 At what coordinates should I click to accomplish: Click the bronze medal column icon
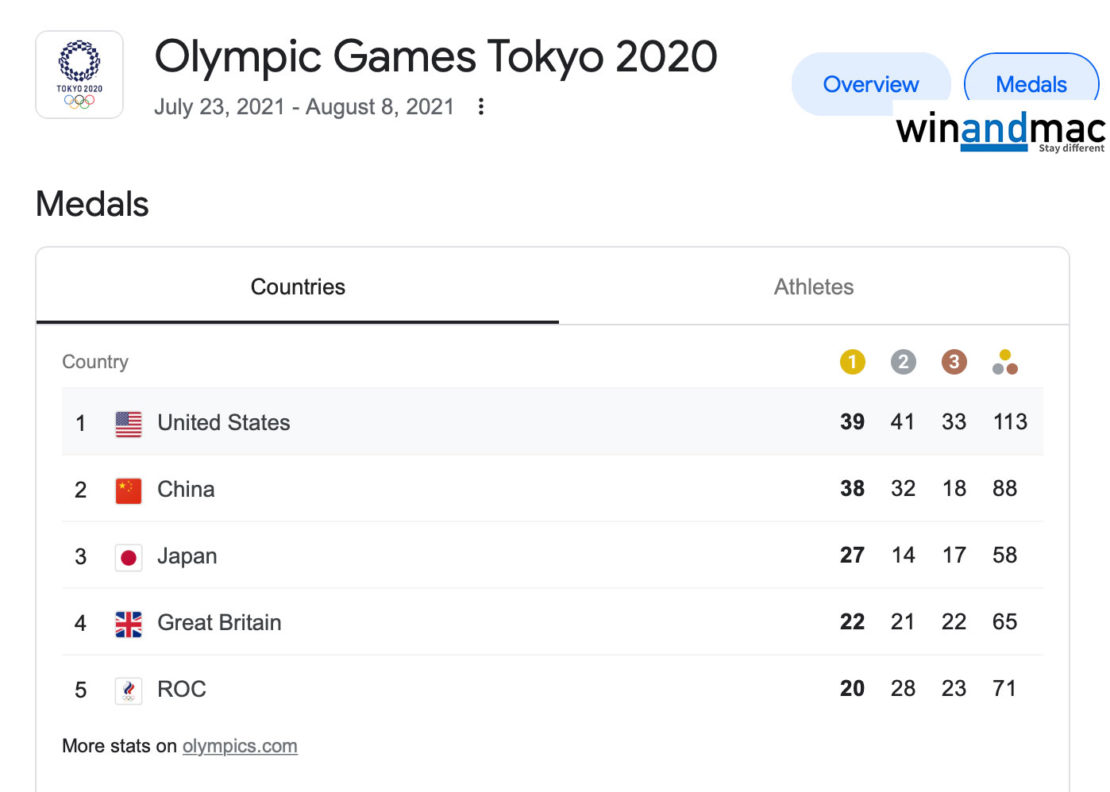click(954, 362)
